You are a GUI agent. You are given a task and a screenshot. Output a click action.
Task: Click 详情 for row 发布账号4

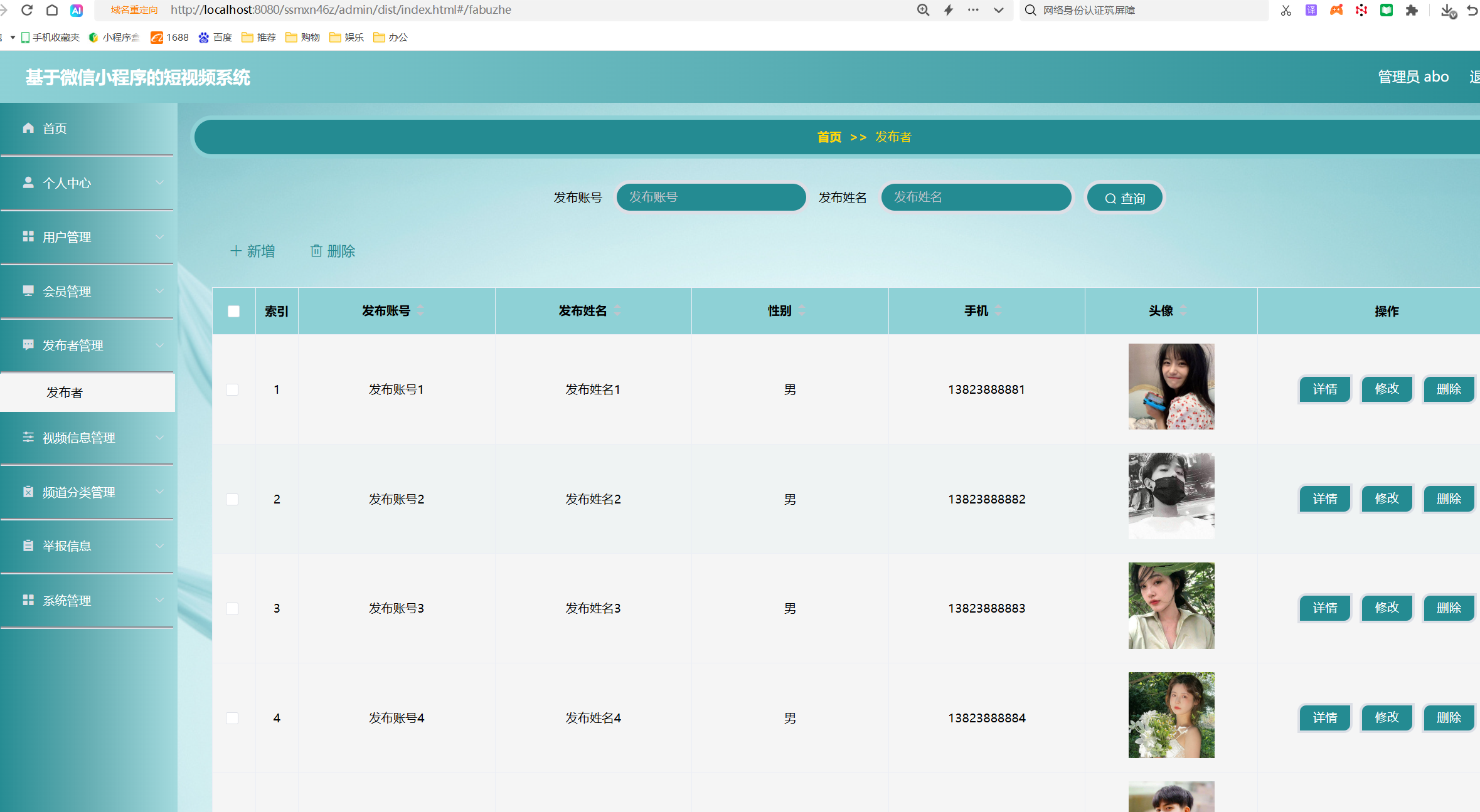click(x=1325, y=717)
